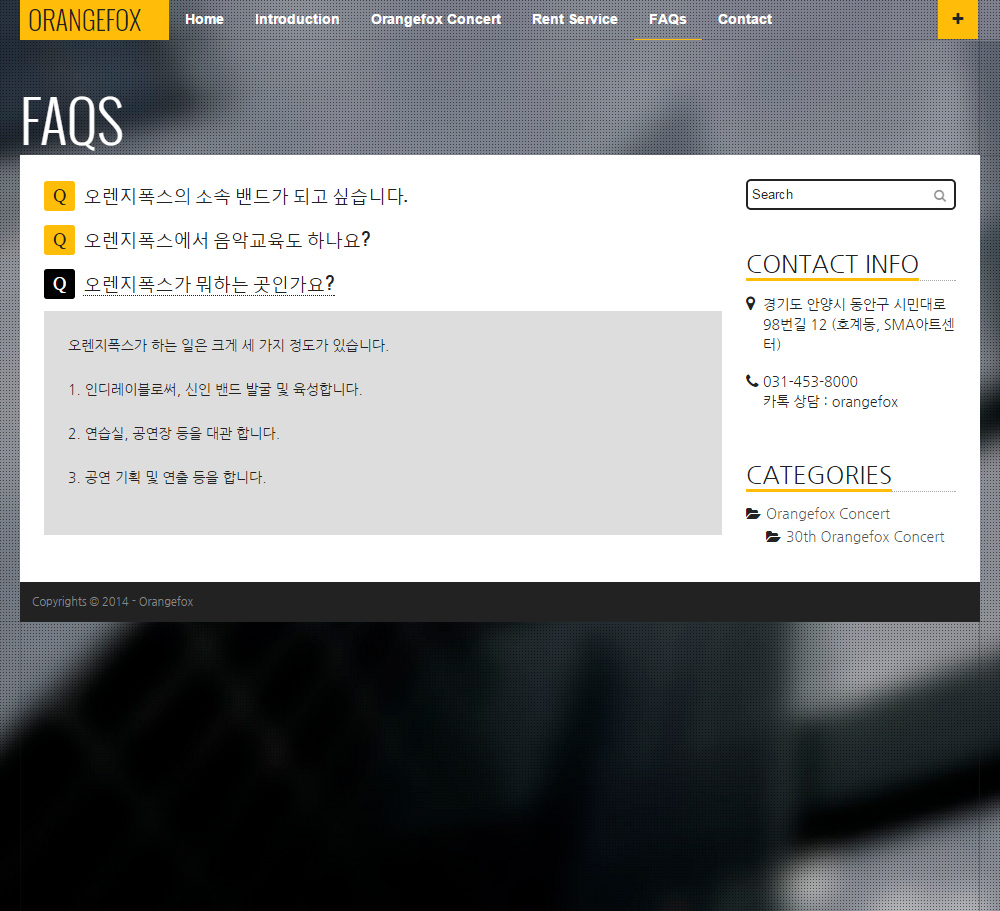This screenshot has width=1000, height=911.
Task: Select answer line 1 인디레이블로써 신인 밴드 발굴
Action: click(x=215, y=389)
